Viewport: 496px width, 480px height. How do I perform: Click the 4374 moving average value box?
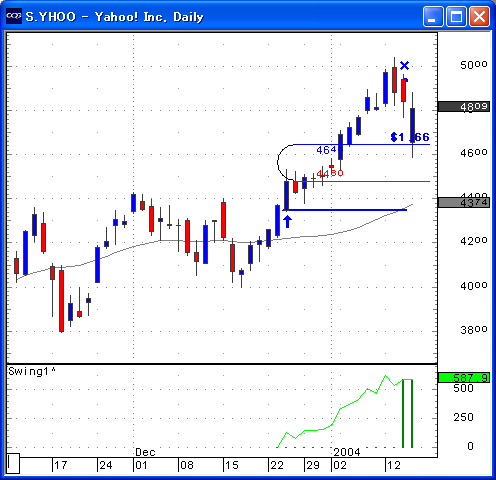463,202
